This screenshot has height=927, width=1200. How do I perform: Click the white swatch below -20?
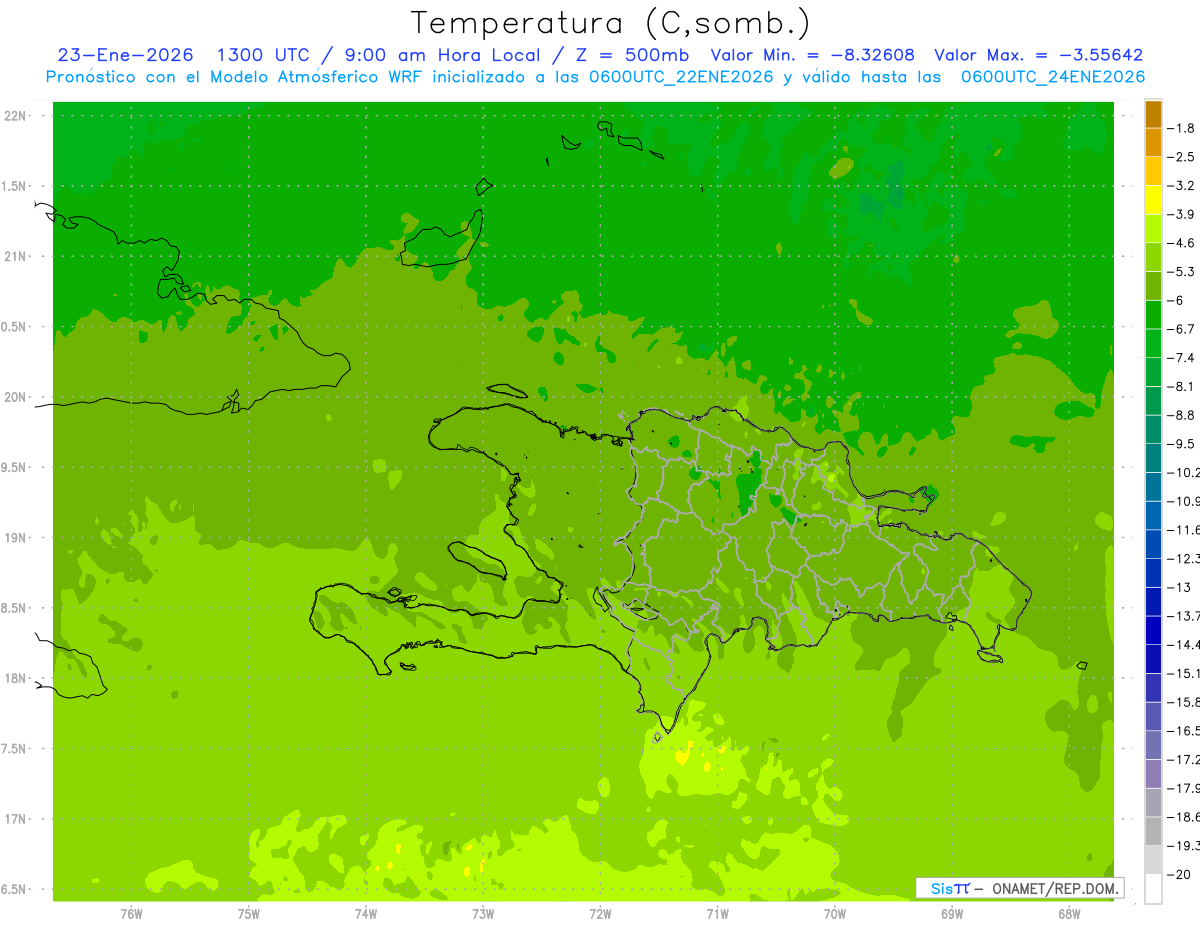(1153, 889)
